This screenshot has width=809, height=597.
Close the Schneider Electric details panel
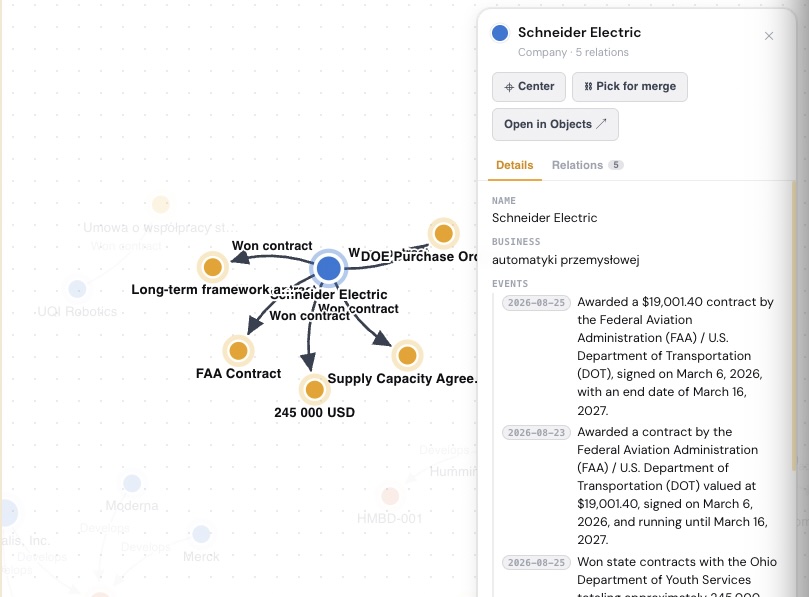769,36
